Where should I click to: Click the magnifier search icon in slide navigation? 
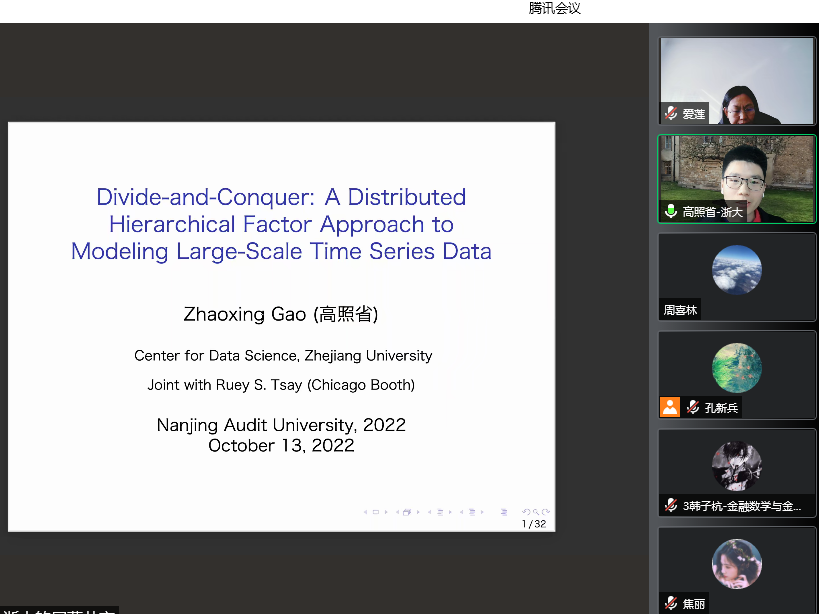pos(535,511)
